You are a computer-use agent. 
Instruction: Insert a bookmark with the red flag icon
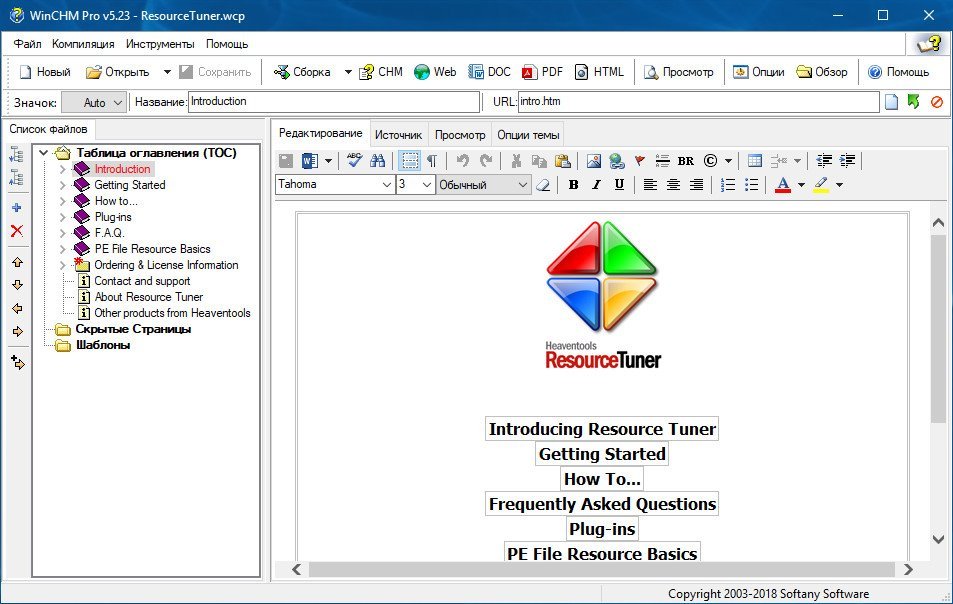click(x=639, y=160)
